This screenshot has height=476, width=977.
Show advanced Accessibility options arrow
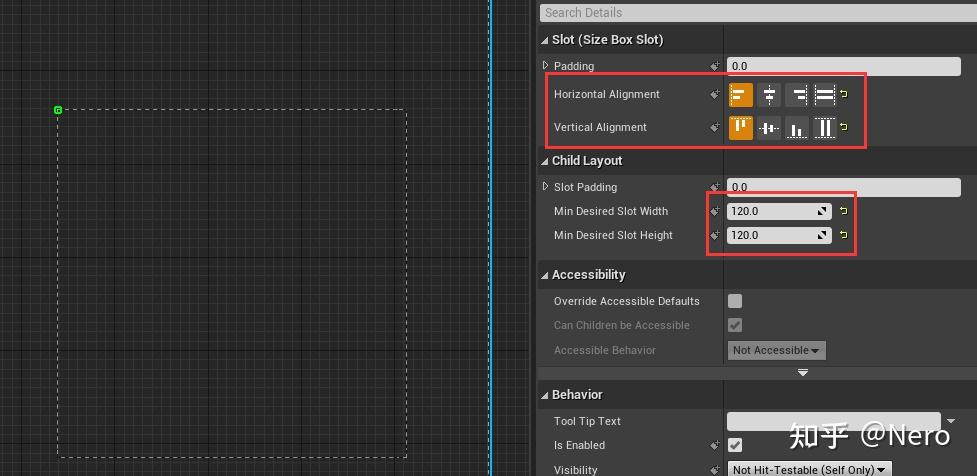(802, 373)
